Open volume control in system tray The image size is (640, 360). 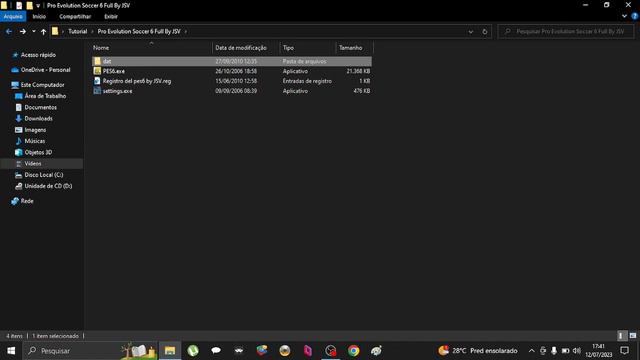coord(577,351)
